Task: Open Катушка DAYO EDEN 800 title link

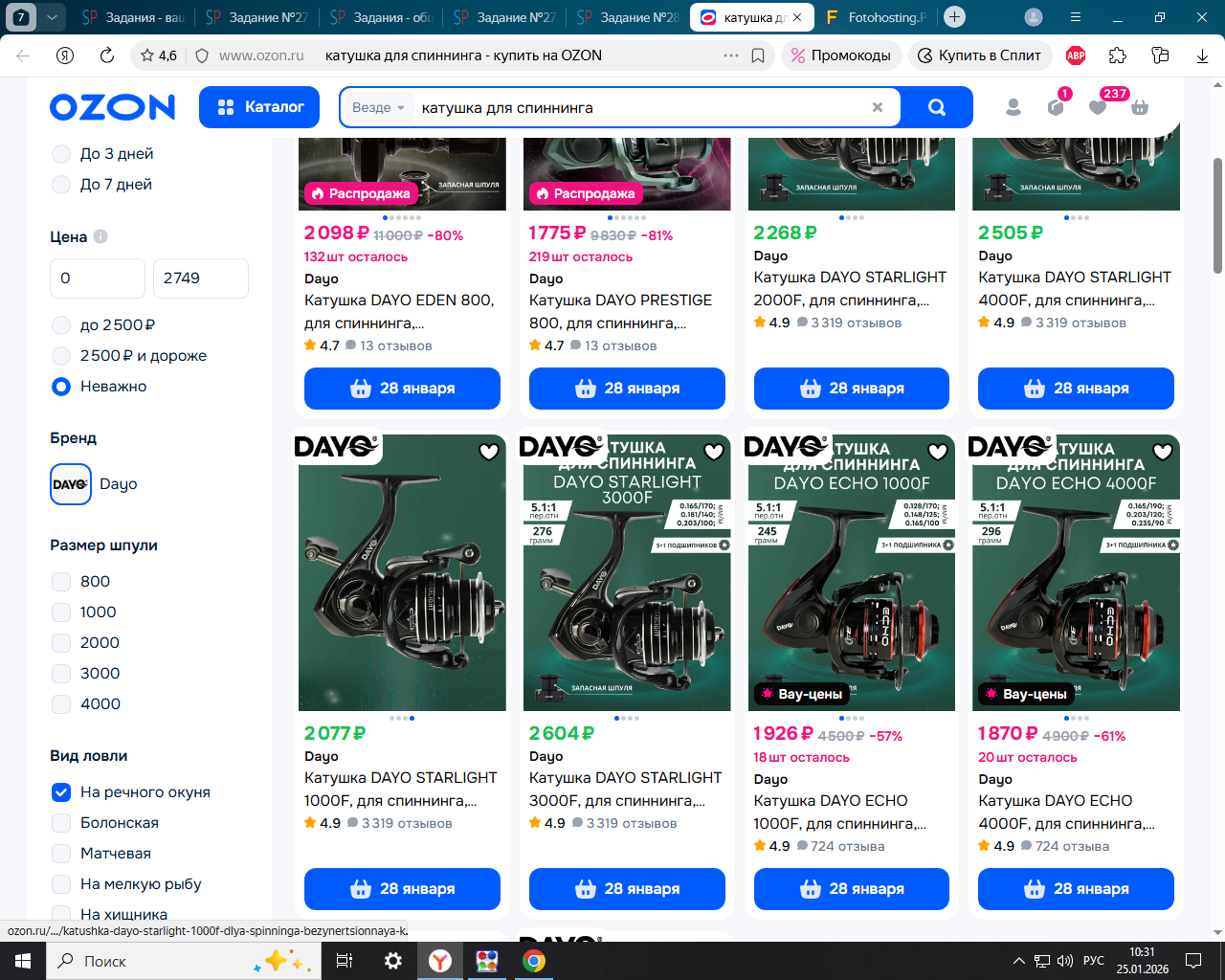Action: 399,312
